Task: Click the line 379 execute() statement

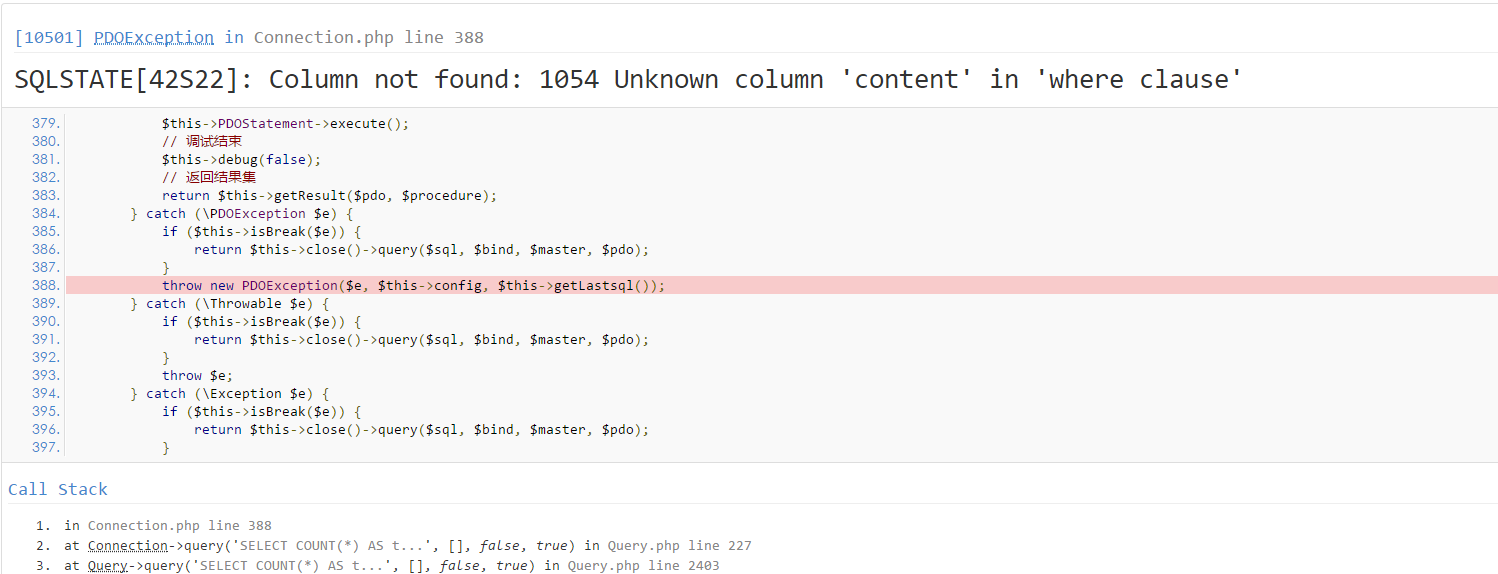Action: pos(285,124)
